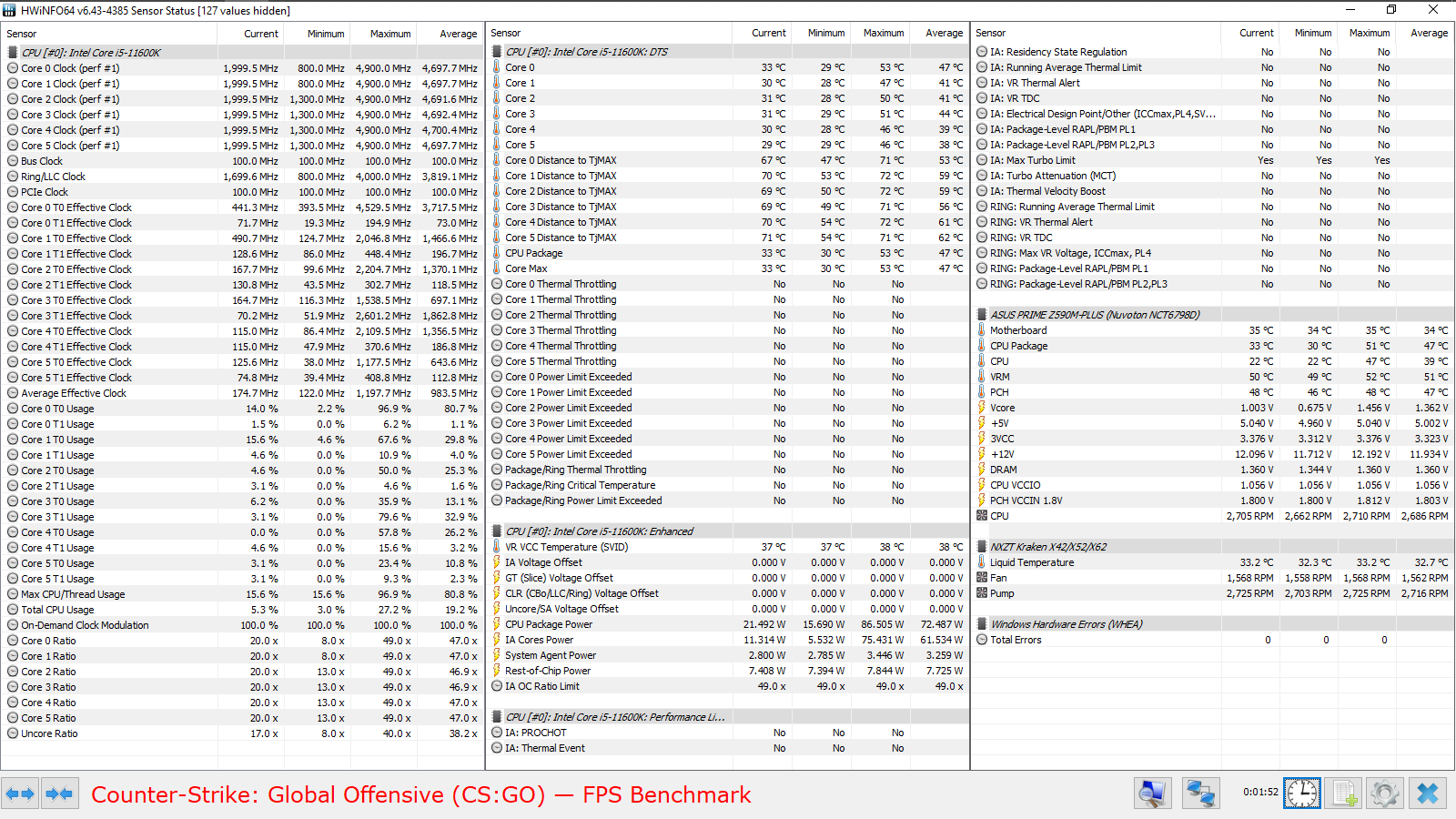Click the lightning icon beside CPU Package Power
Viewport: 1456px width, 819px height.
(497, 624)
